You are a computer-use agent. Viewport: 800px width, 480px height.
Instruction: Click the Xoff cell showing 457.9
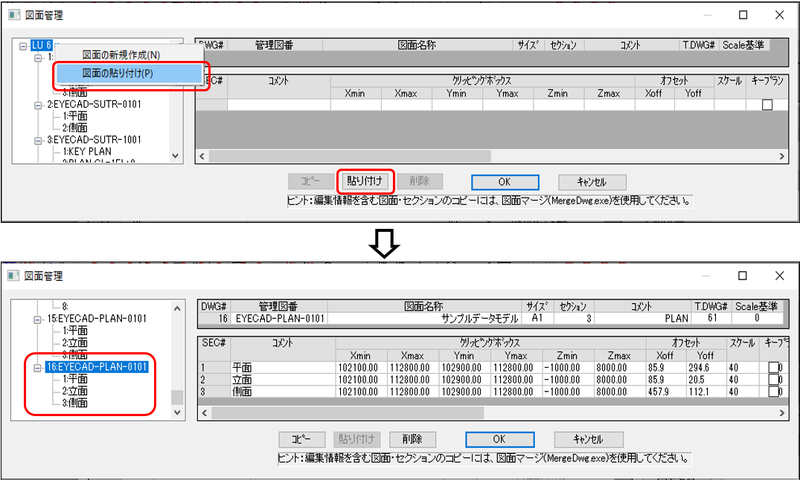[x=654, y=392]
